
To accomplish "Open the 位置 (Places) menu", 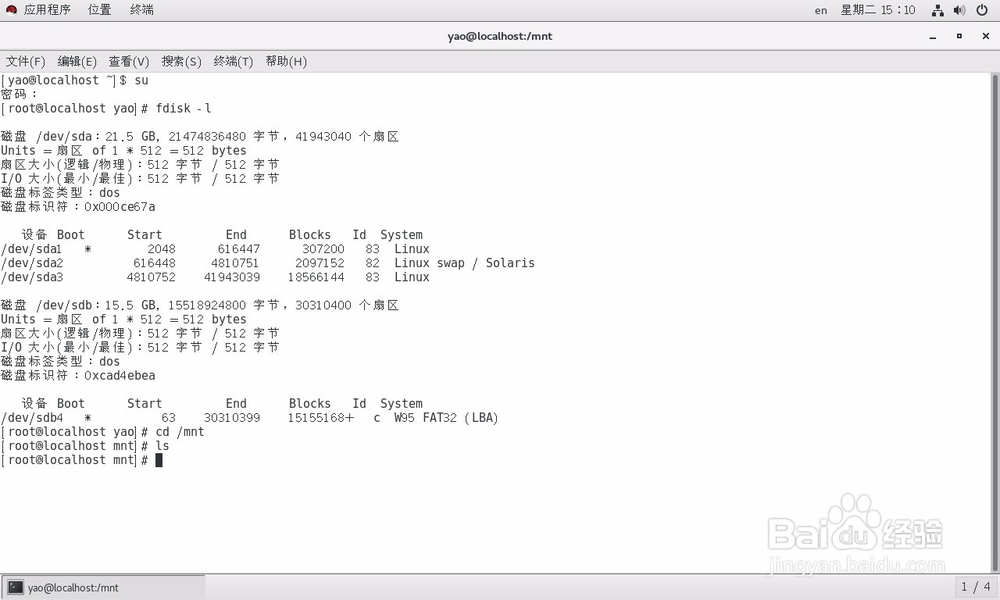I will [99, 10].
